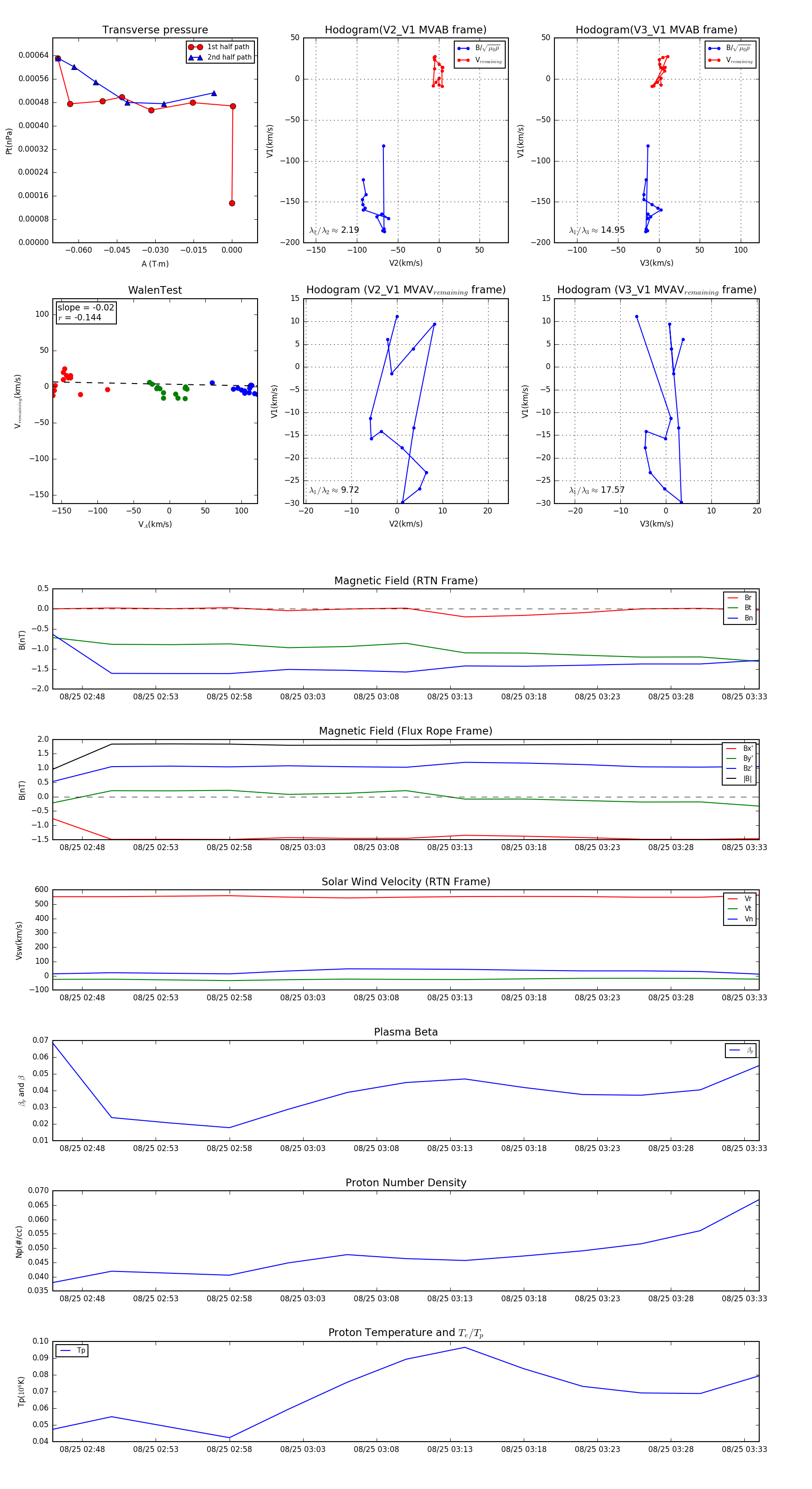Click the '0.00064' tick on Transverse pressure

pyautogui.click(x=33, y=55)
